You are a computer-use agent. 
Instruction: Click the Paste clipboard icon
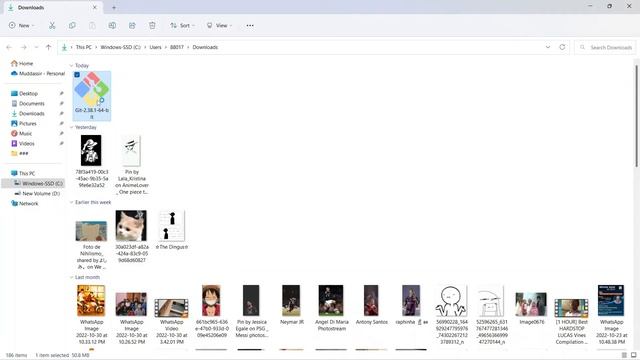coord(92,25)
